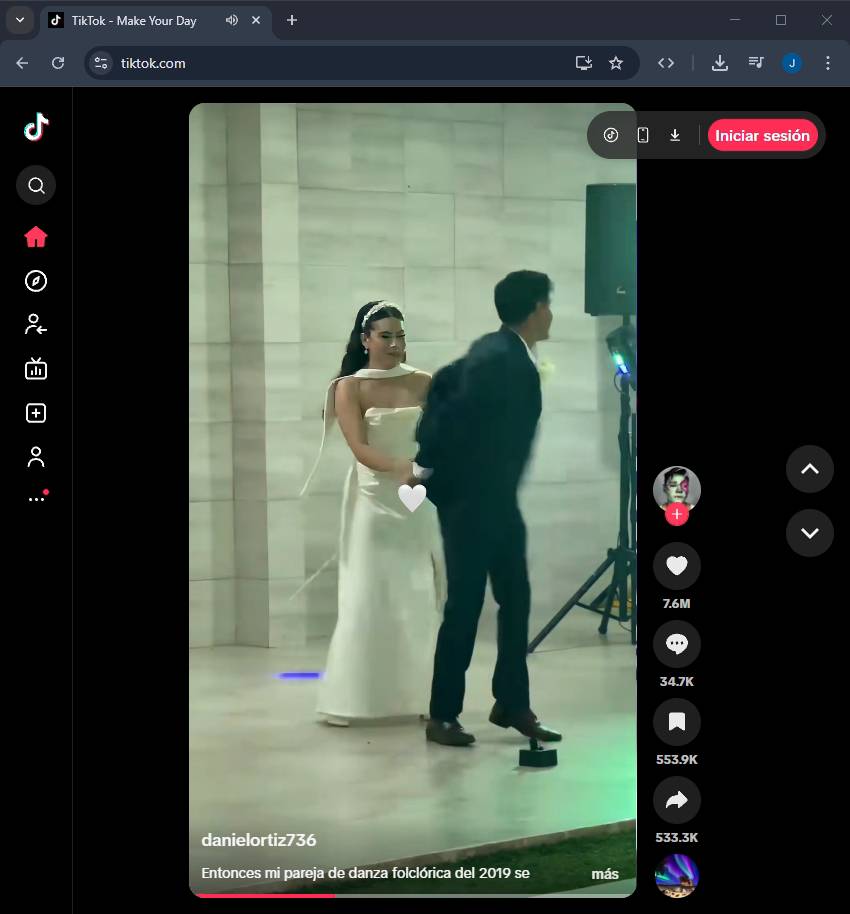Open the Explore compass icon
850x914 pixels.
36,281
